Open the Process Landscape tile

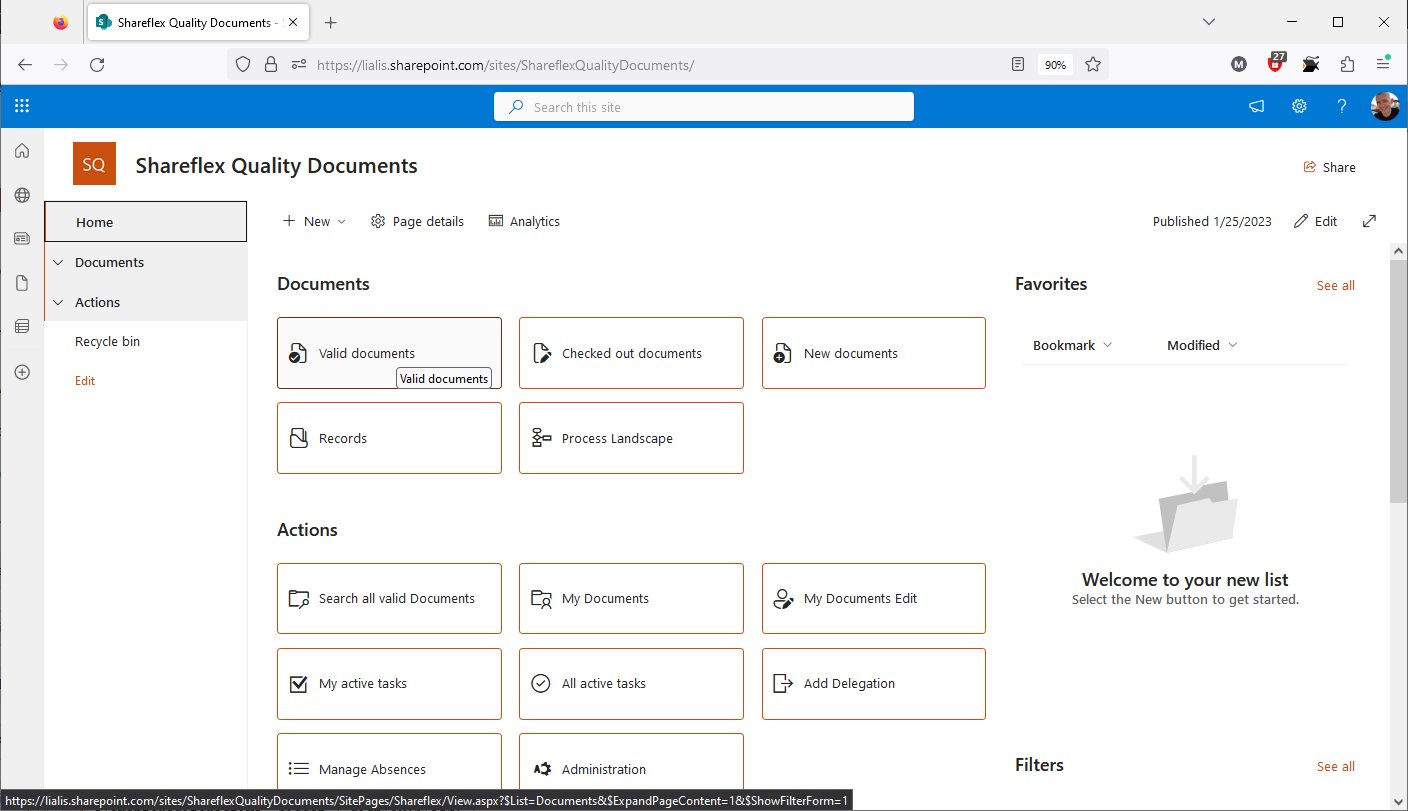631,438
